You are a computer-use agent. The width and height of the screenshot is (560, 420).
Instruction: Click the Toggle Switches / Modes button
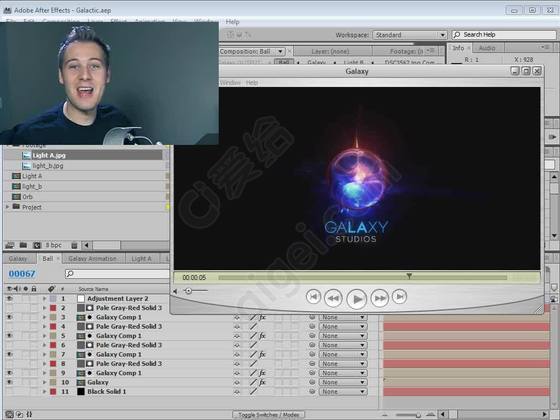[269, 415]
